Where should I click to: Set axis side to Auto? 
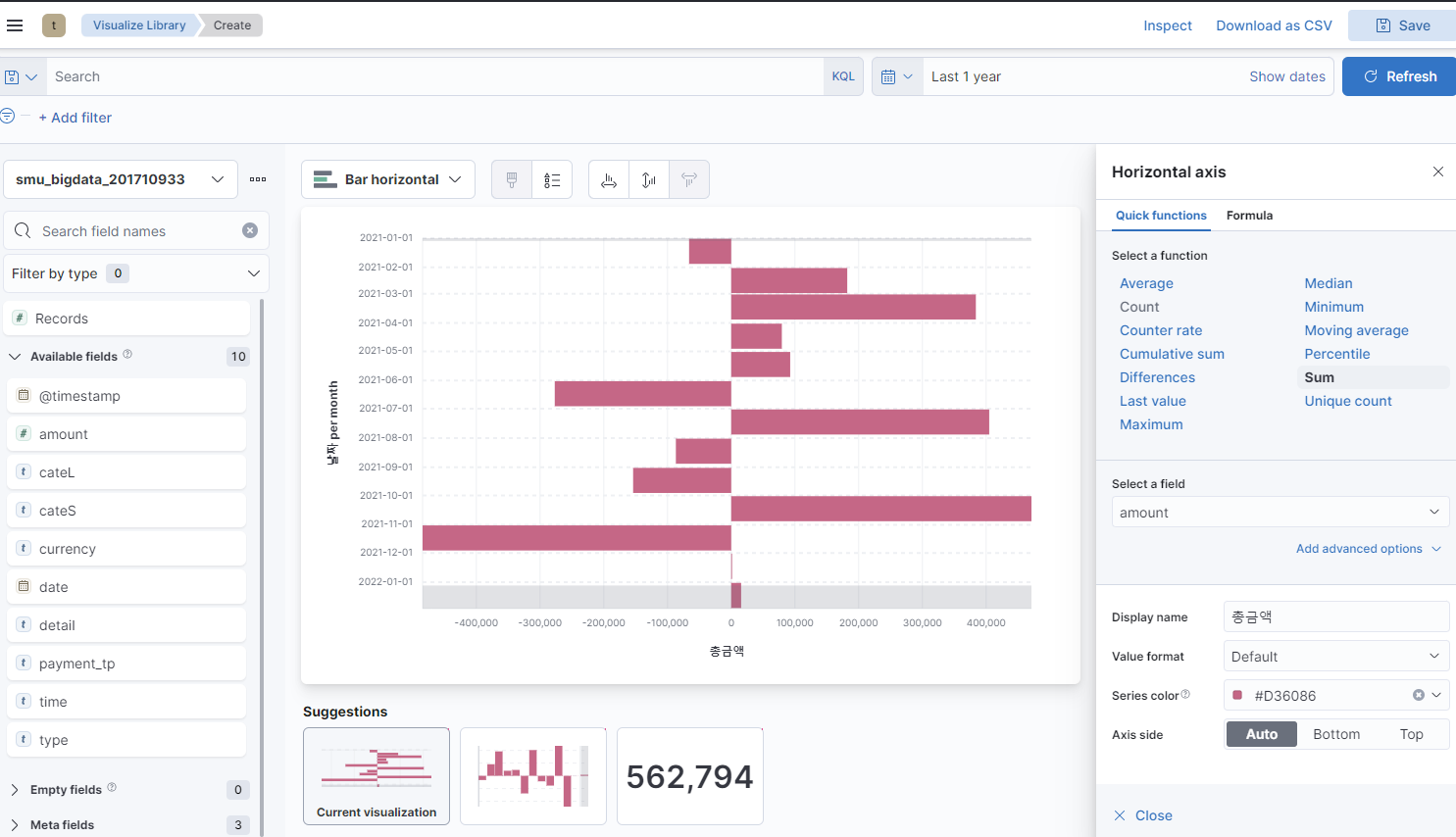(1262, 734)
